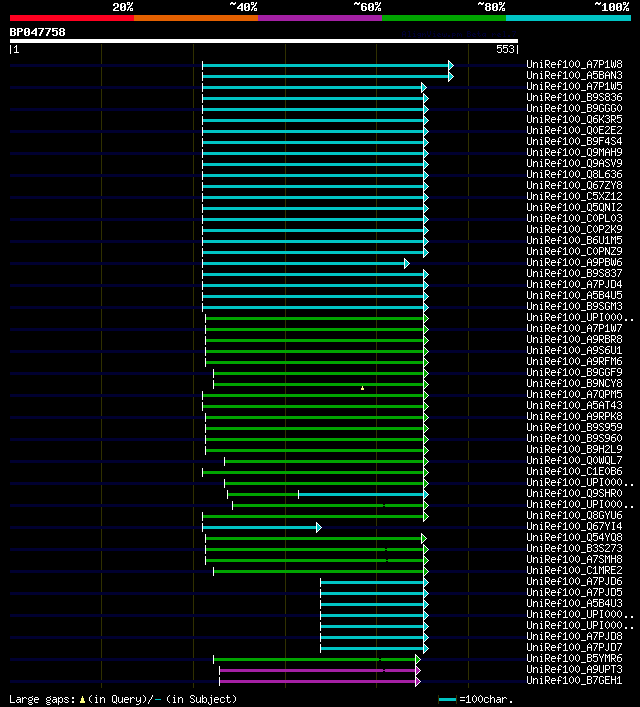This screenshot has width=640, height=707.
Task: Select the UniRef100_B9F4S4 hit label
Action: [574, 142]
